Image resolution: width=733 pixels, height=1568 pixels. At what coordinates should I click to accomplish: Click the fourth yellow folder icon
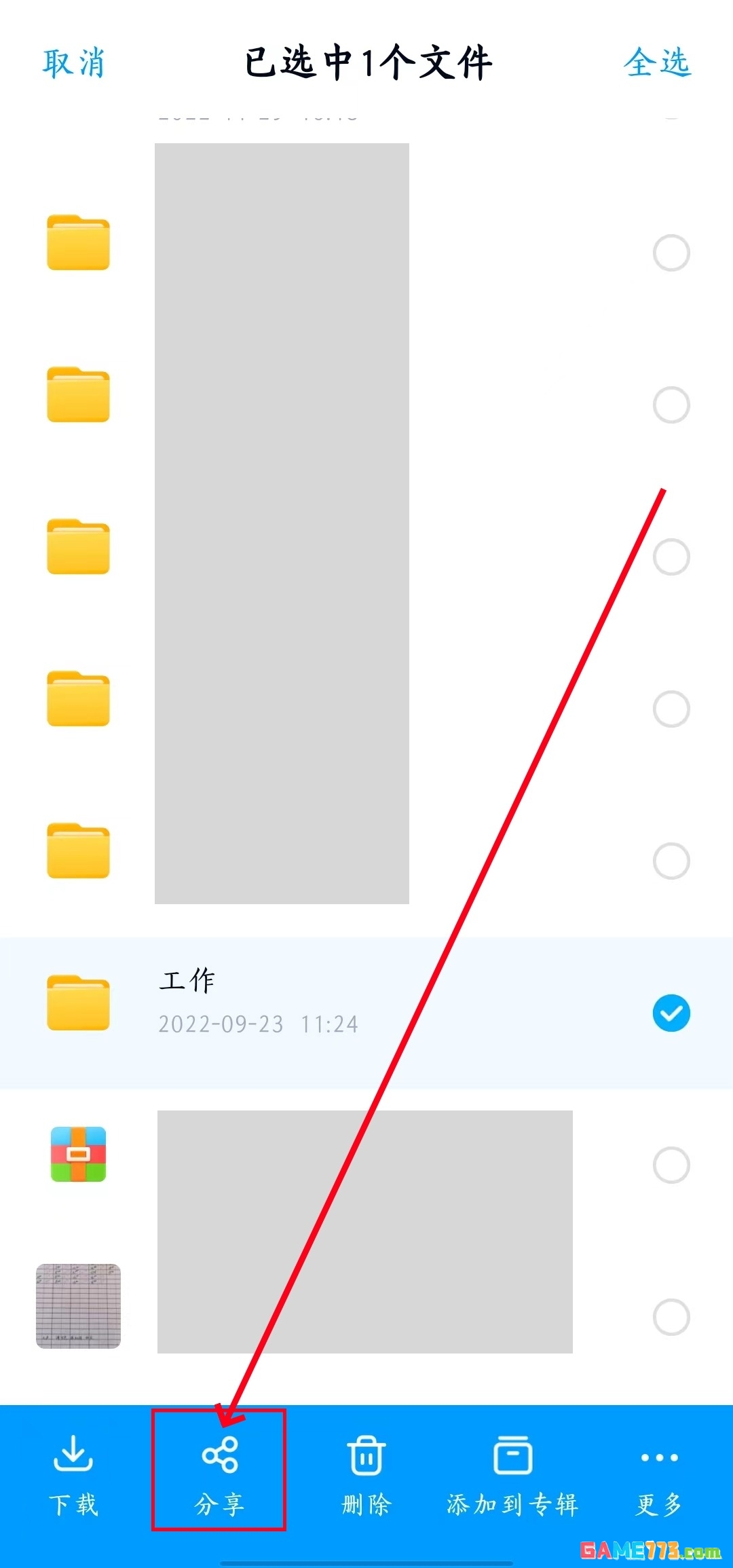click(78, 698)
